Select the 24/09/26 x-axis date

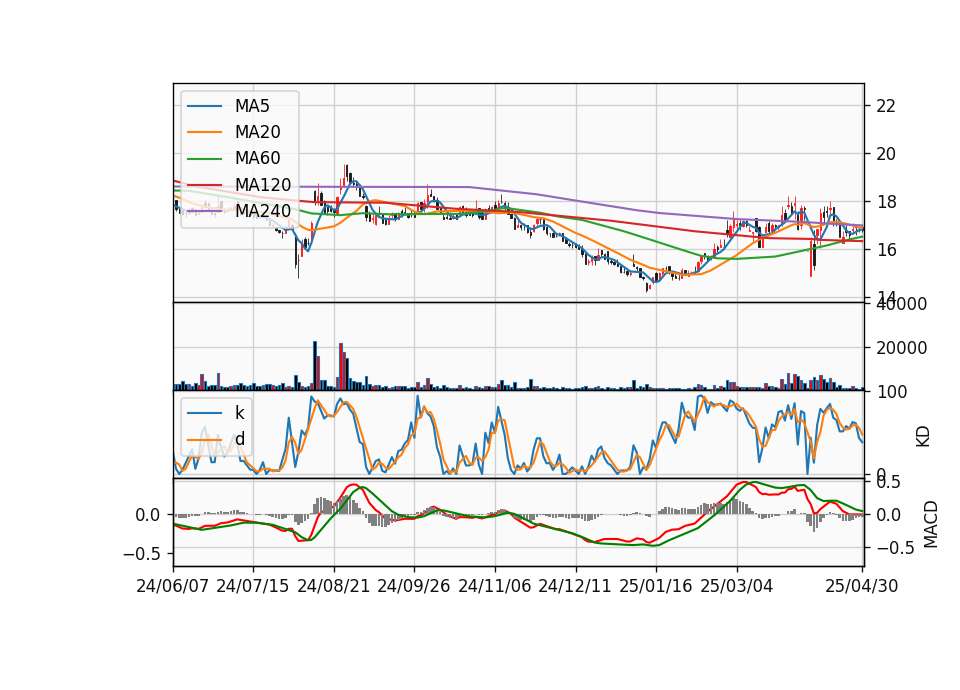pos(413,586)
